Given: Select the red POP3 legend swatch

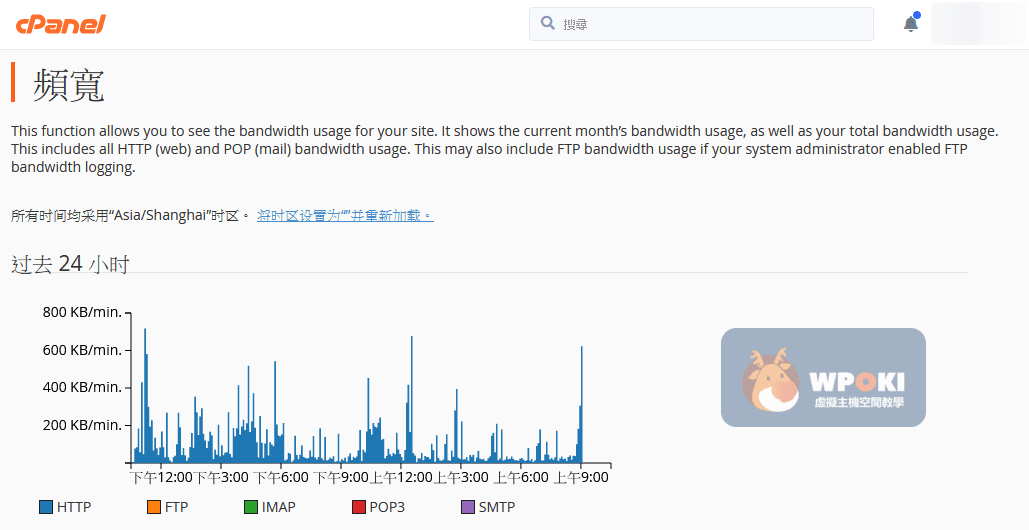Looking at the screenshot, I should click(x=358, y=507).
